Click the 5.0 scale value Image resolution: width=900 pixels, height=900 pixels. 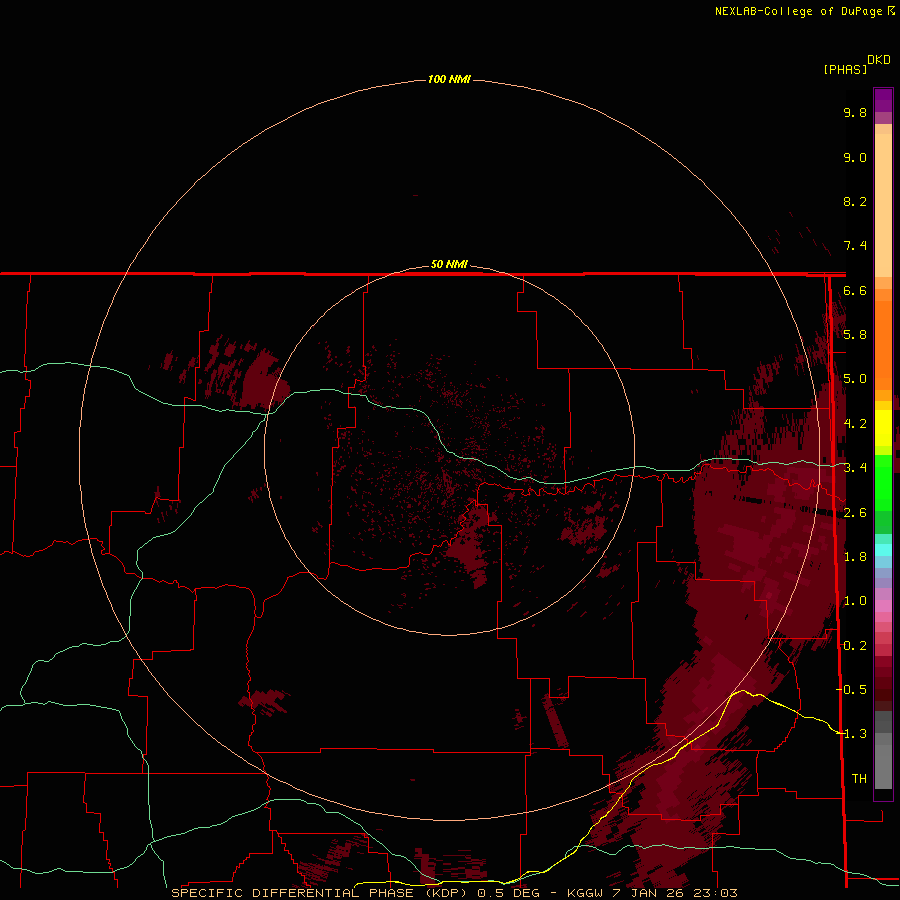tap(855, 379)
